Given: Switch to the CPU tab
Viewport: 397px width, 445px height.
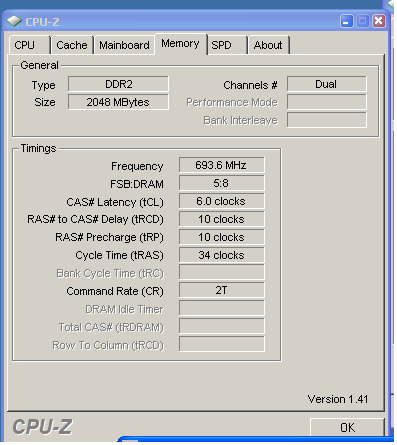Looking at the screenshot, I should 29,45.
